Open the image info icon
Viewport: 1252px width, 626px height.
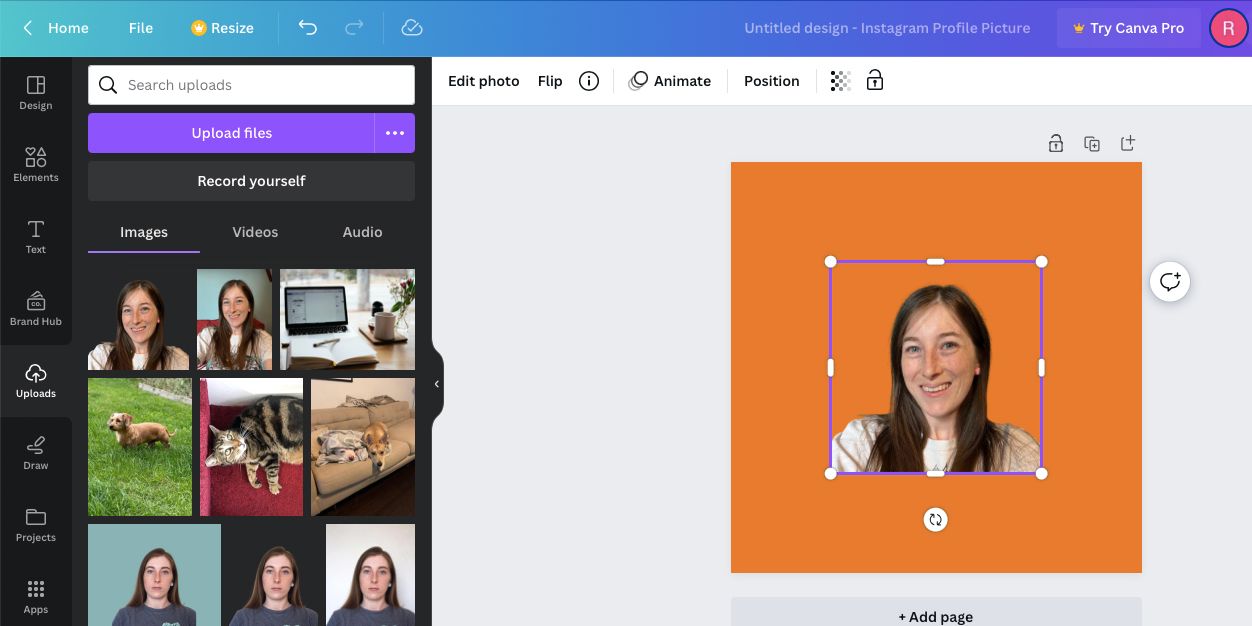click(589, 81)
